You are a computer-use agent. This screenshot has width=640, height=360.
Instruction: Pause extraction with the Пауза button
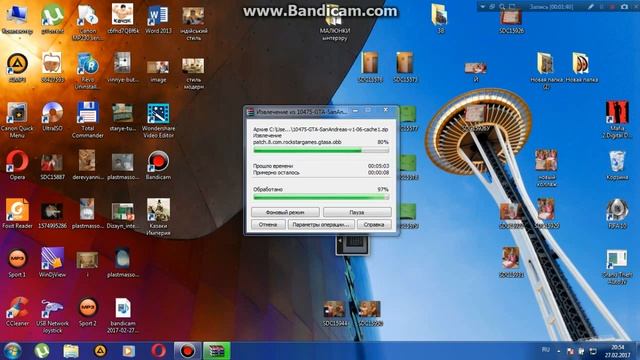(x=357, y=212)
